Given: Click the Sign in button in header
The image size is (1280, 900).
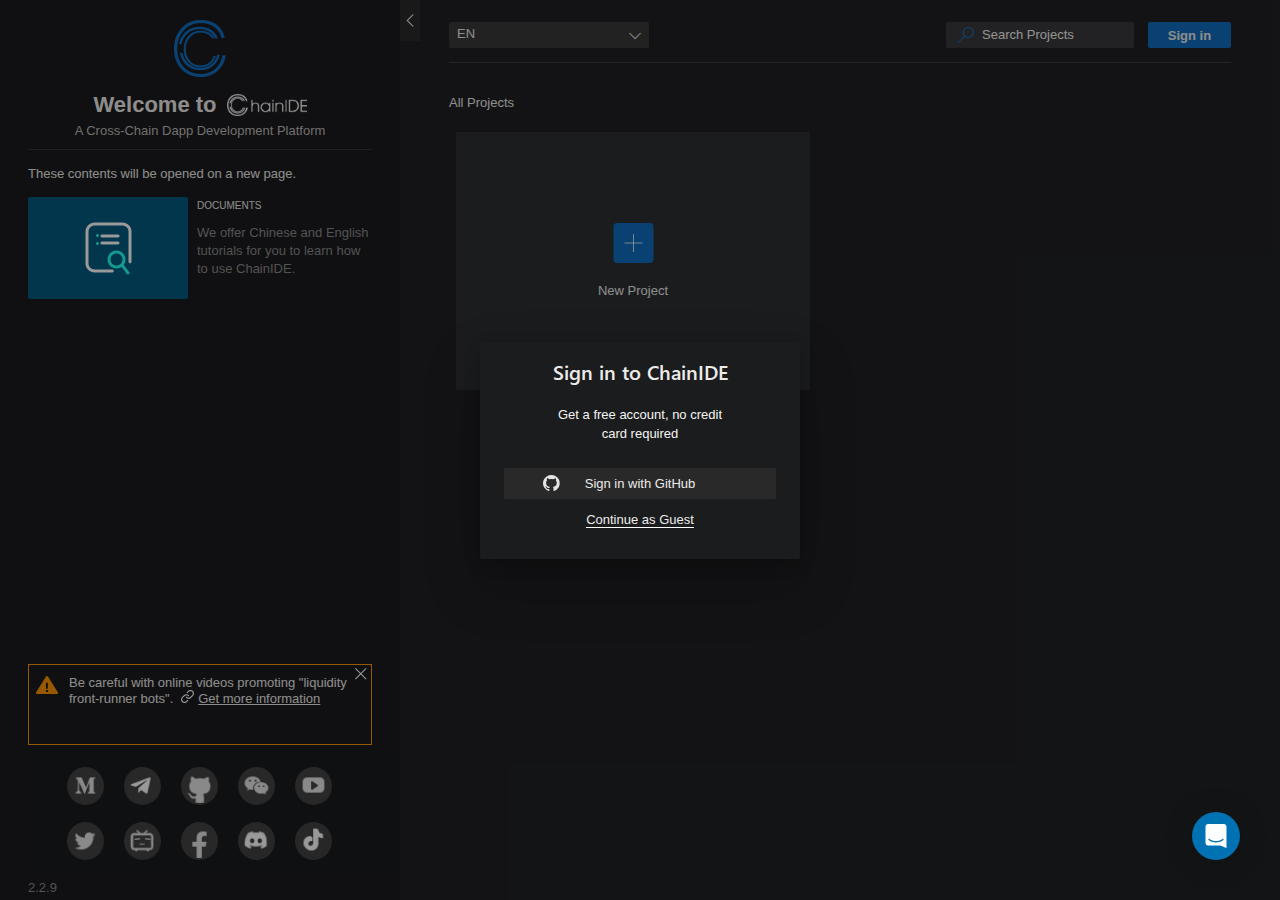Looking at the screenshot, I should (1189, 35).
